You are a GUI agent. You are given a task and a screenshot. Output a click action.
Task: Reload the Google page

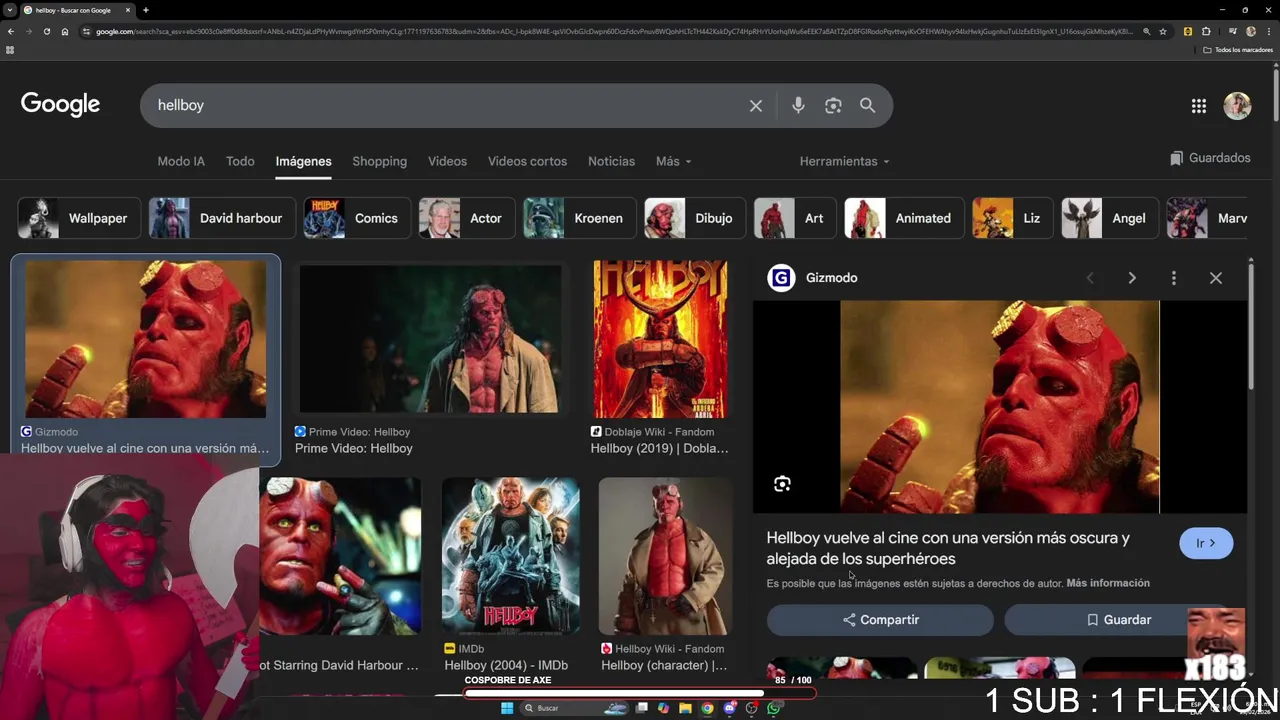click(x=46, y=32)
